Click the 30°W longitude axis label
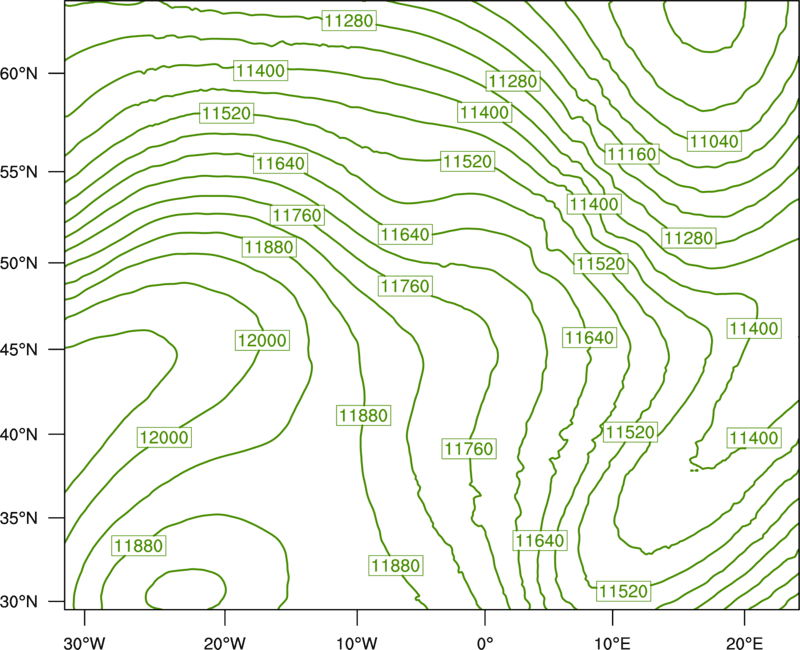The width and height of the screenshot is (800, 650). pyautogui.click(x=84, y=643)
